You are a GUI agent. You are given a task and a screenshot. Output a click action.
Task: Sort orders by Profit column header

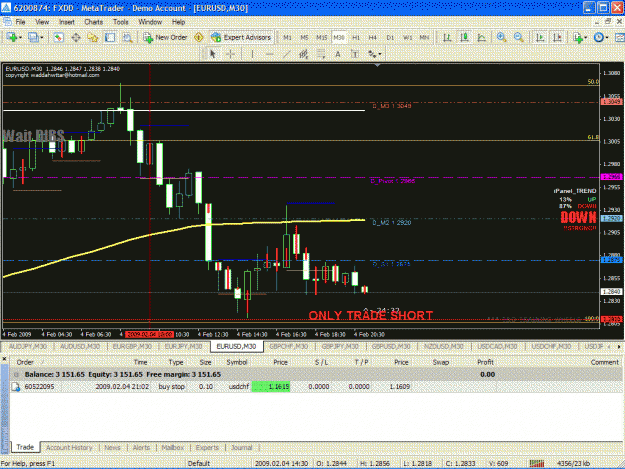tap(485, 362)
